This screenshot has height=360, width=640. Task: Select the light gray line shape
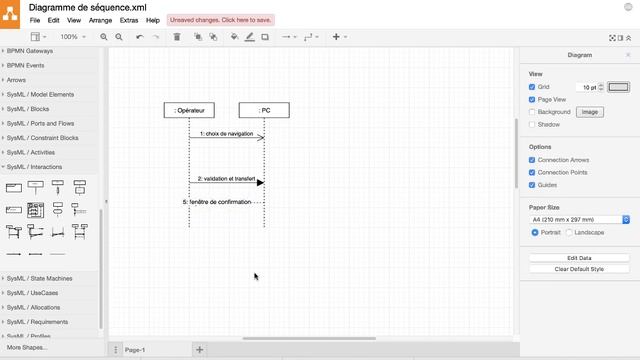tap(58, 254)
